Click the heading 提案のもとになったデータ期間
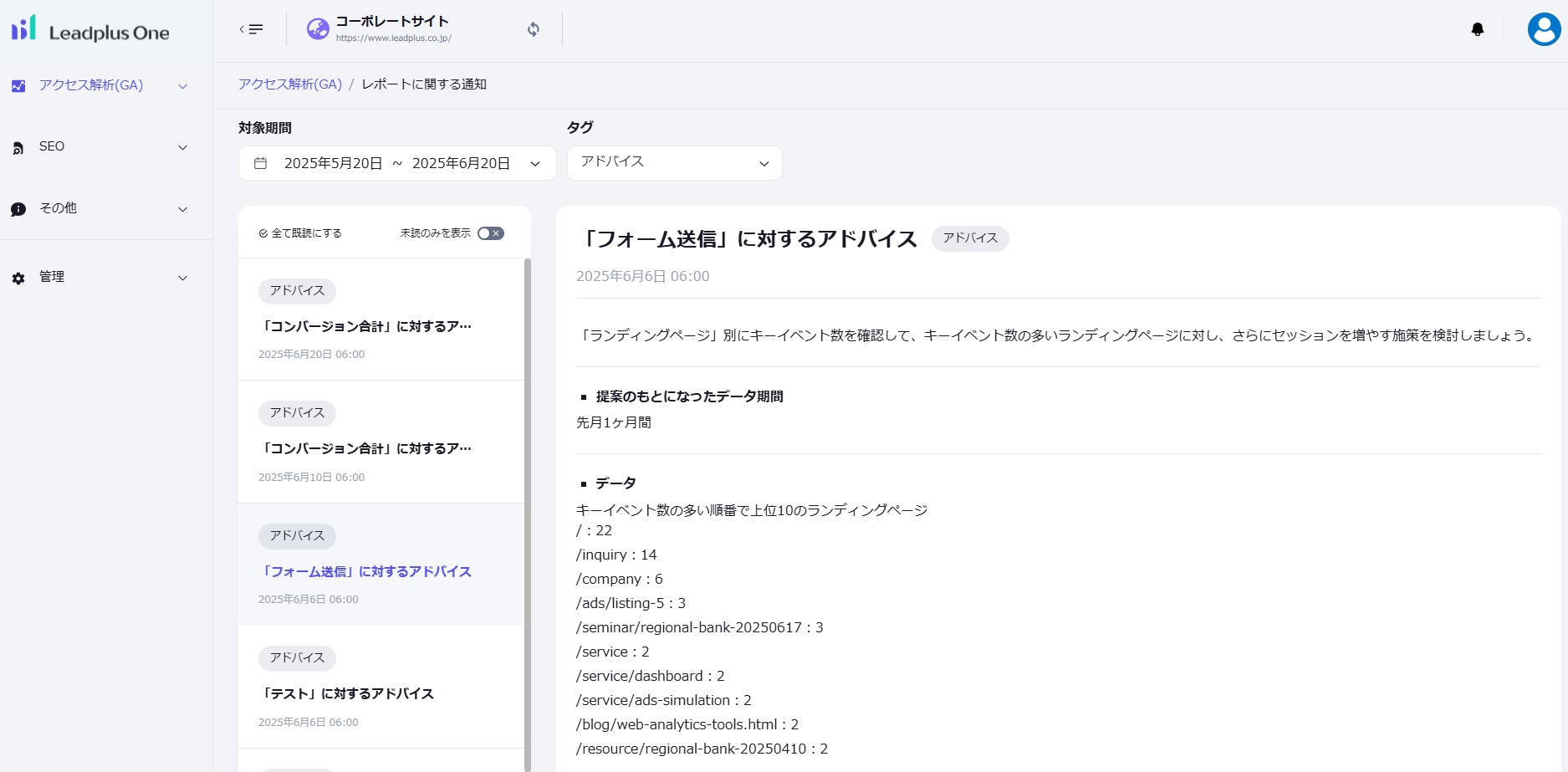This screenshot has width=1568, height=772. (x=689, y=396)
